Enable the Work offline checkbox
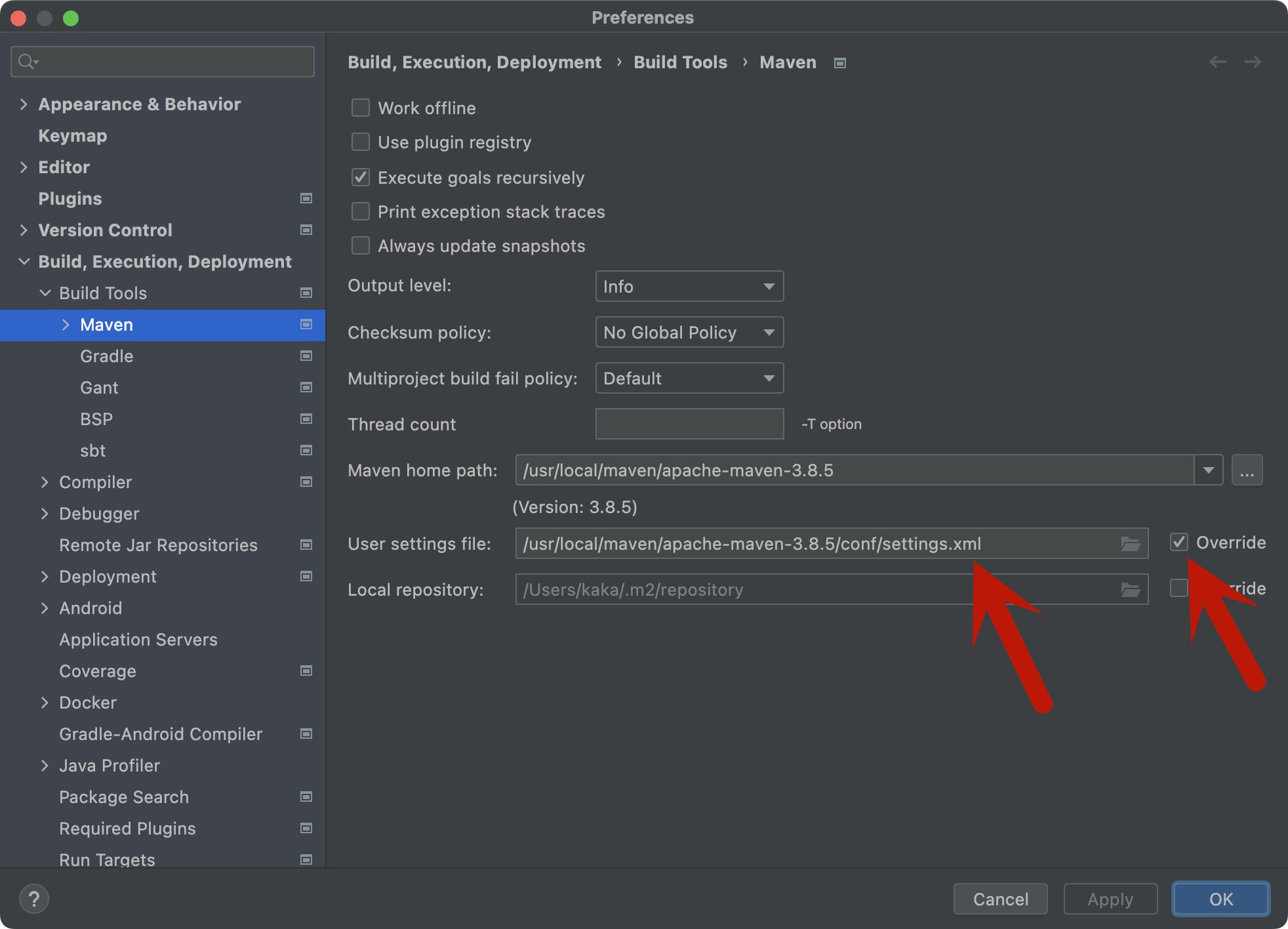The width and height of the screenshot is (1288, 929). tap(361, 108)
